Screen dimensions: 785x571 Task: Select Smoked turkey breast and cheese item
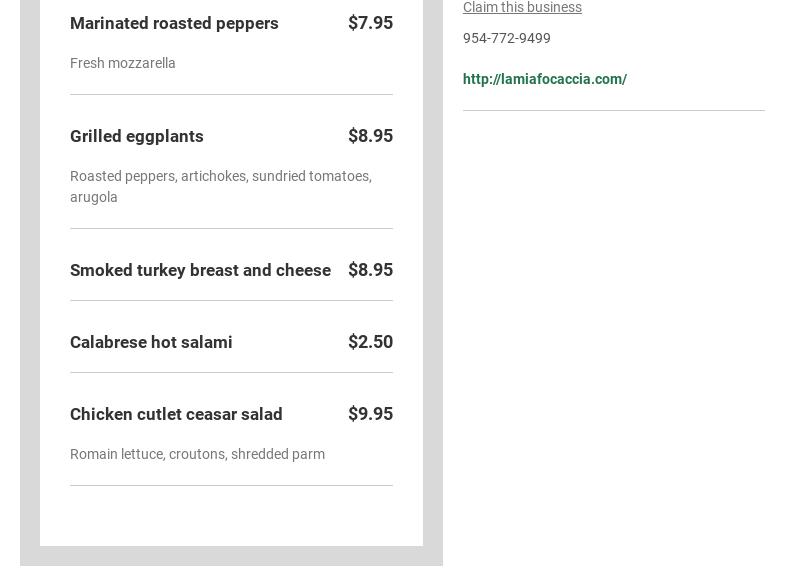pos(200,270)
